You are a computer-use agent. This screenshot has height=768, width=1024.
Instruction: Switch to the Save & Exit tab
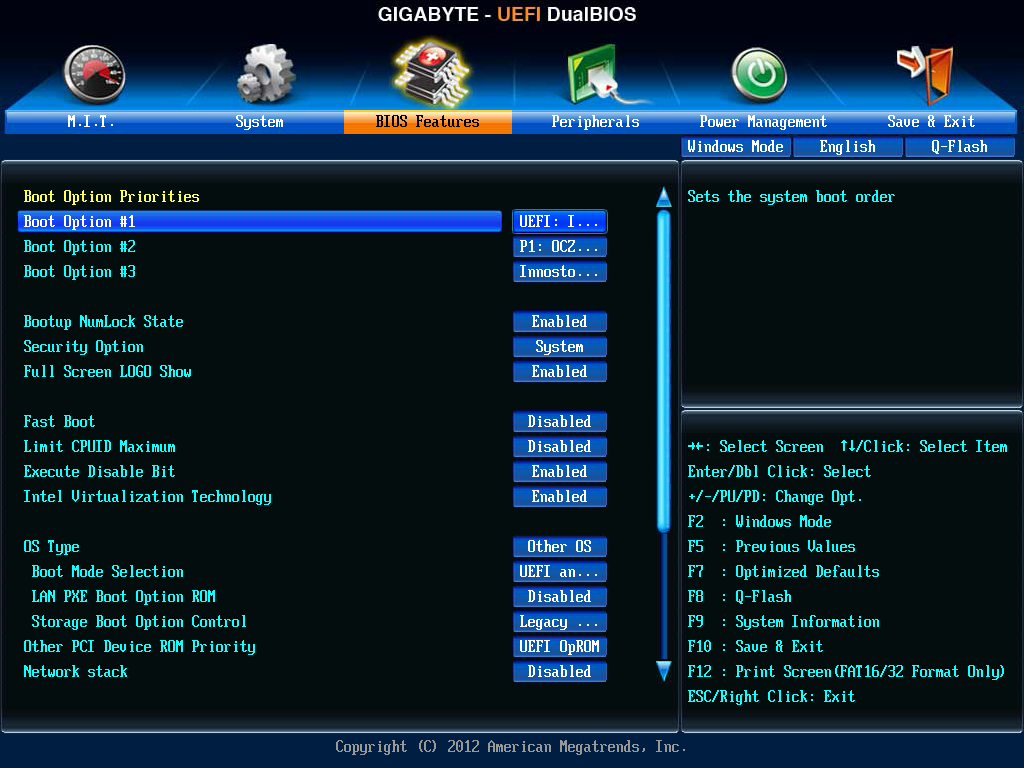tap(931, 121)
